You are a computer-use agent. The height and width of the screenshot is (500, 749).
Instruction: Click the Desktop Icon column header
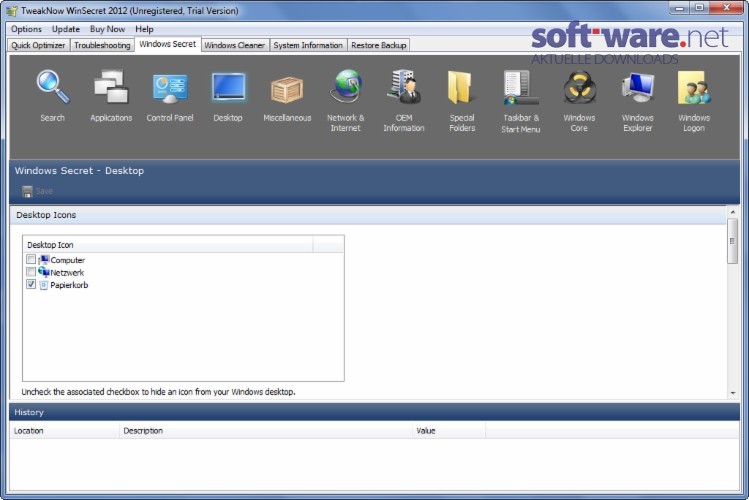pyautogui.click(x=168, y=245)
